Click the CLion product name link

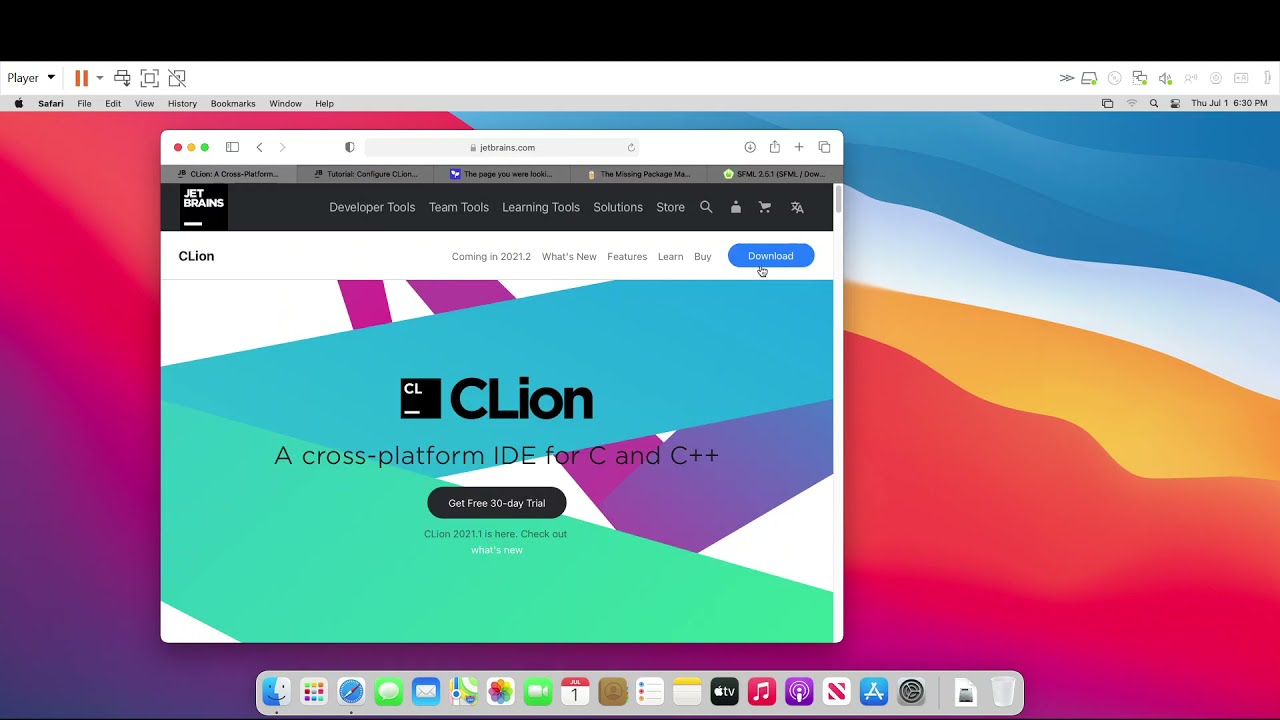click(x=196, y=256)
